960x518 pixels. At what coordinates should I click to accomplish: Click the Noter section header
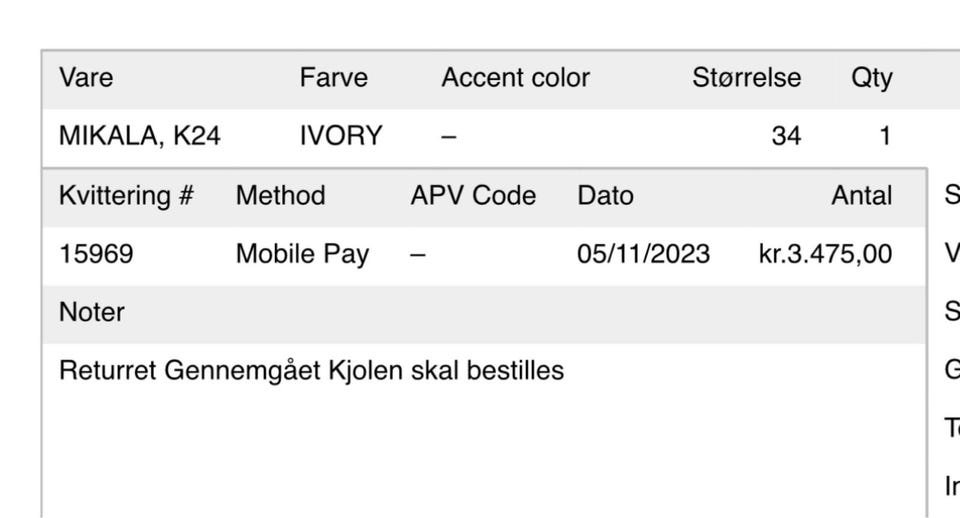point(92,312)
